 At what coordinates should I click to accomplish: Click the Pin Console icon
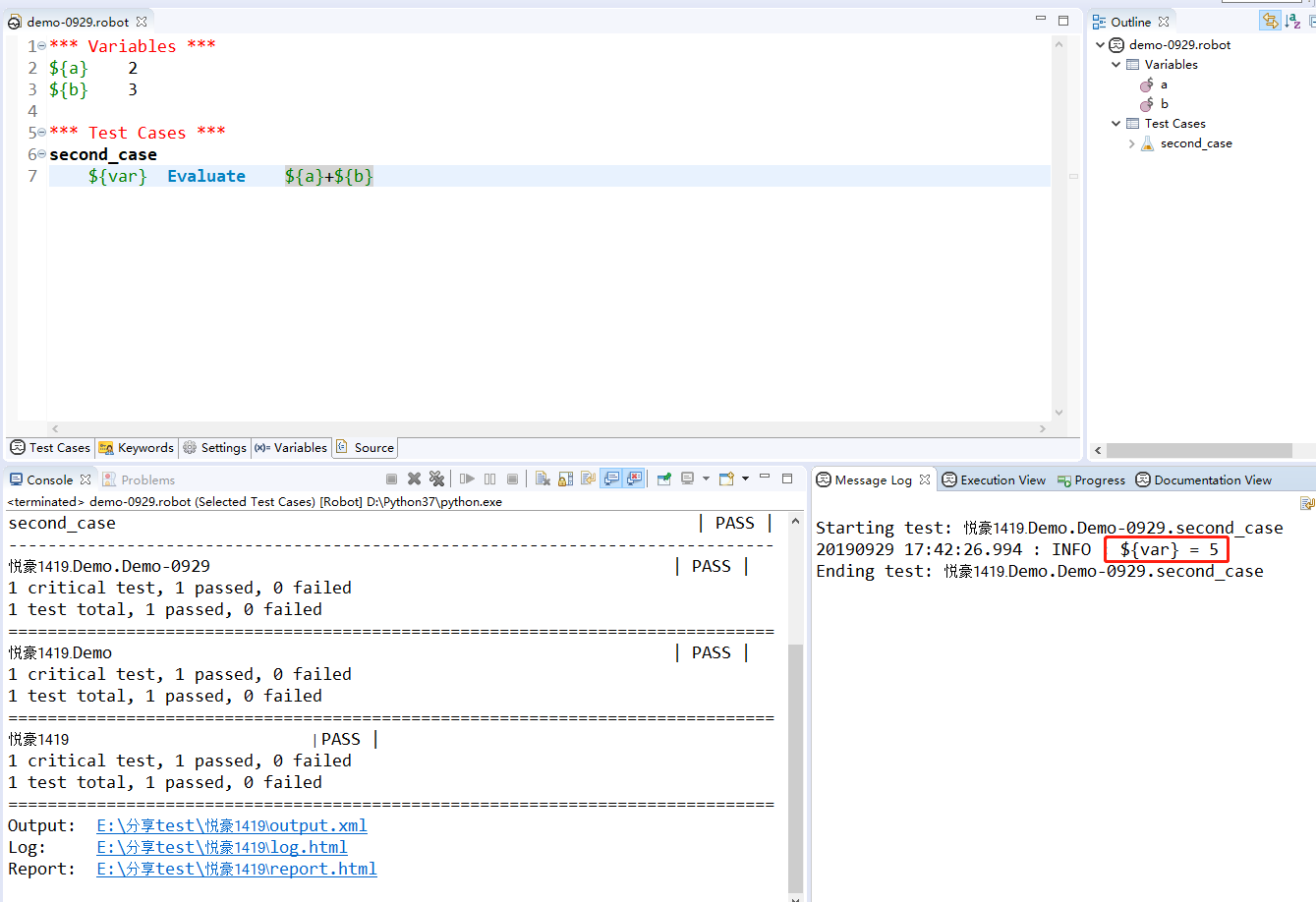coord(664,479)
